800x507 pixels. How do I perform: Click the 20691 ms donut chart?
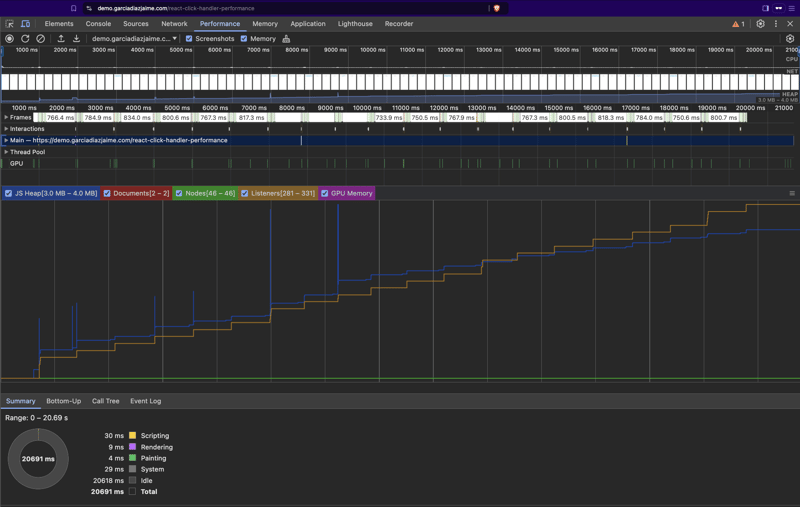point(38,459)
